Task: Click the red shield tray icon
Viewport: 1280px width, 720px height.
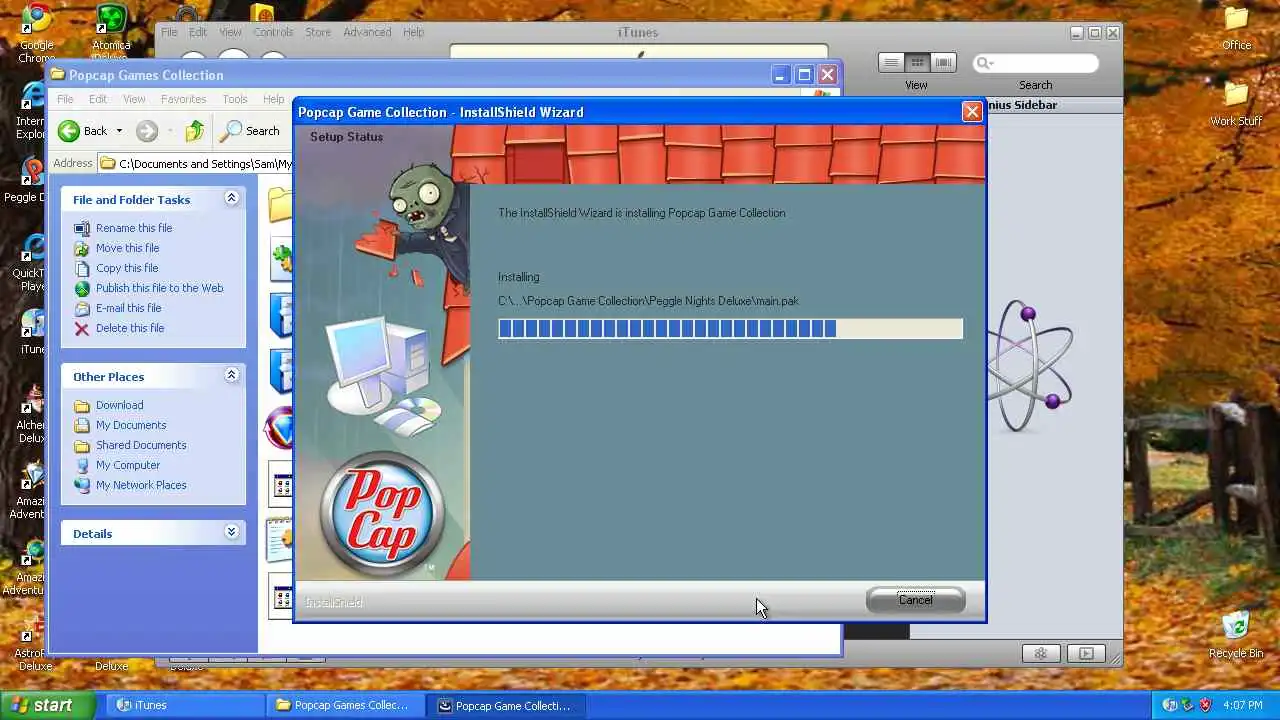Action: pos(1206,705)
